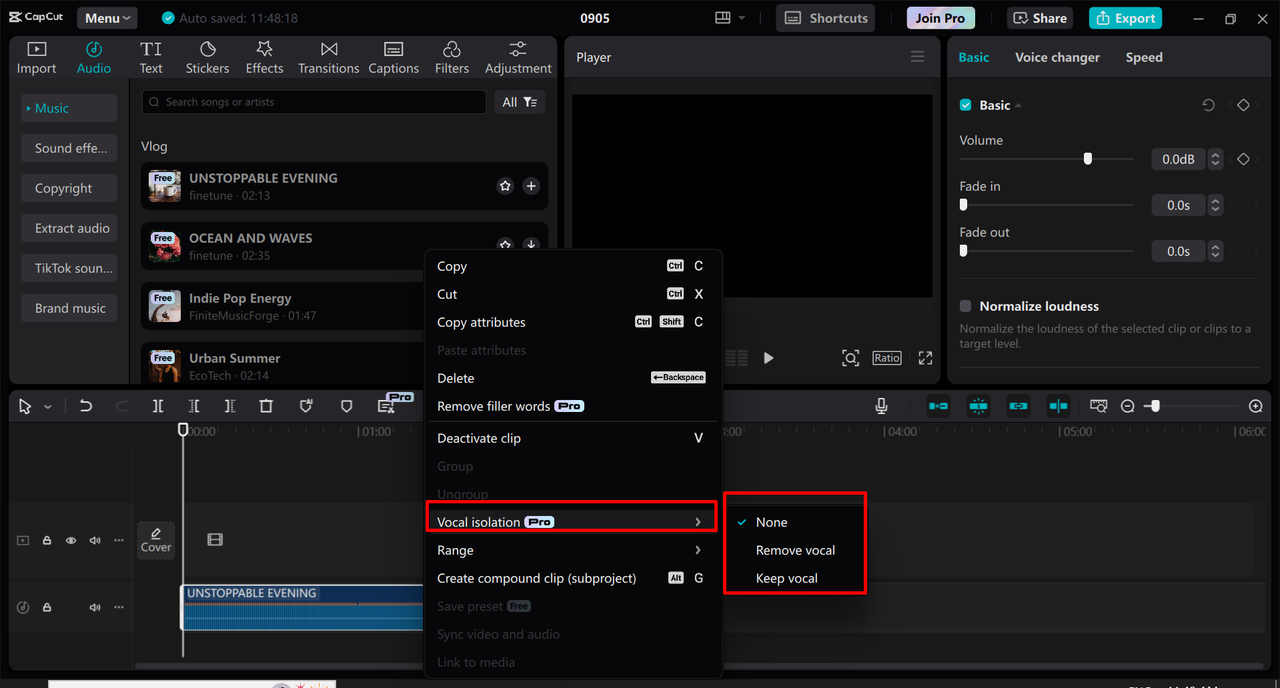Add a keyframe for Volume
The width and height of the screenshot is (1280, 688).
[1243, 159]
